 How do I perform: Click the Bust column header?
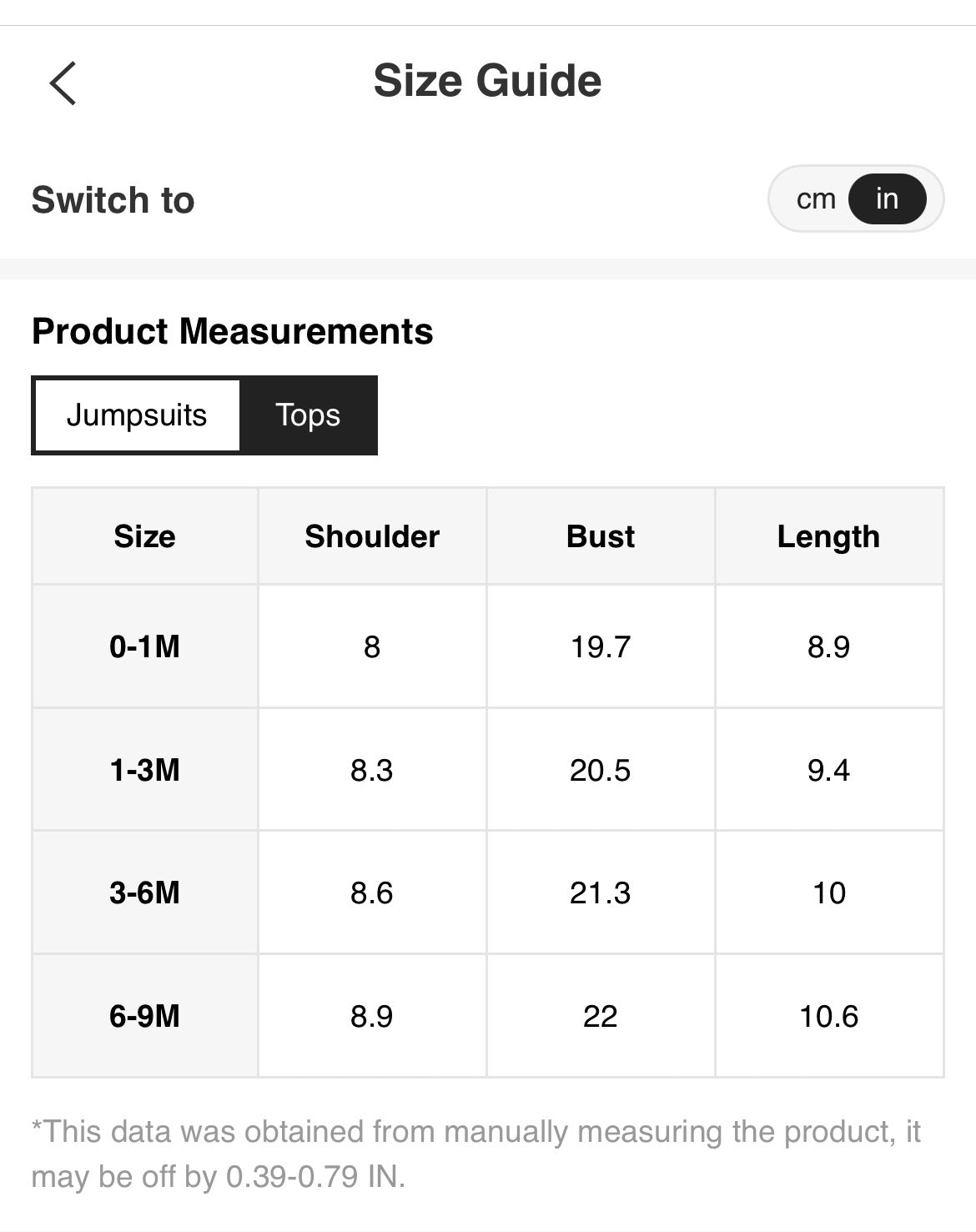[x=601, y=536]
